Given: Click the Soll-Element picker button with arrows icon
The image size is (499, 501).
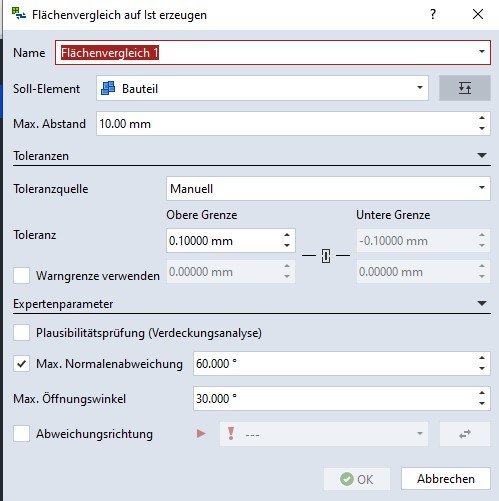Looking at the screenshot, I should 464,88.
